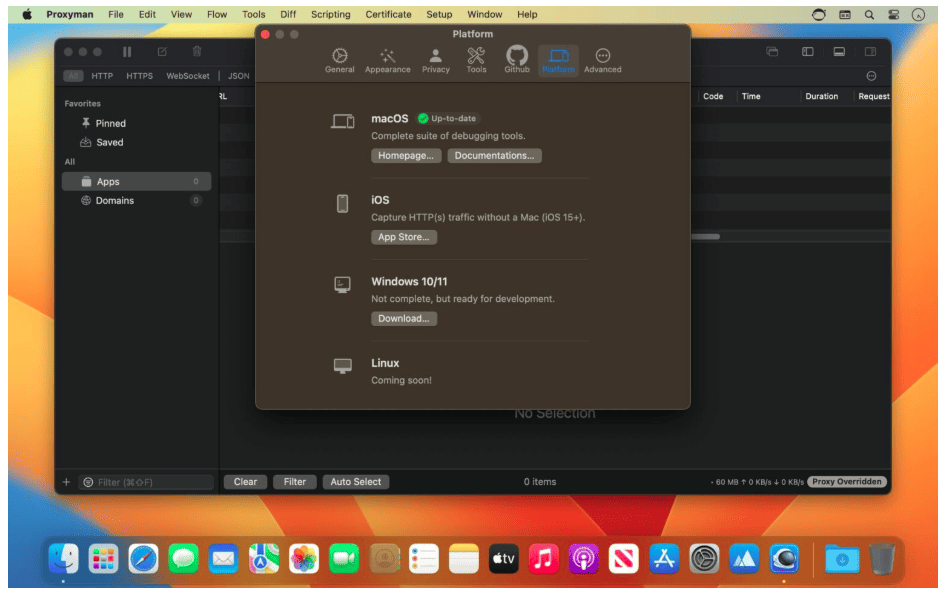Open Music from the dock

tap(544, 559)
